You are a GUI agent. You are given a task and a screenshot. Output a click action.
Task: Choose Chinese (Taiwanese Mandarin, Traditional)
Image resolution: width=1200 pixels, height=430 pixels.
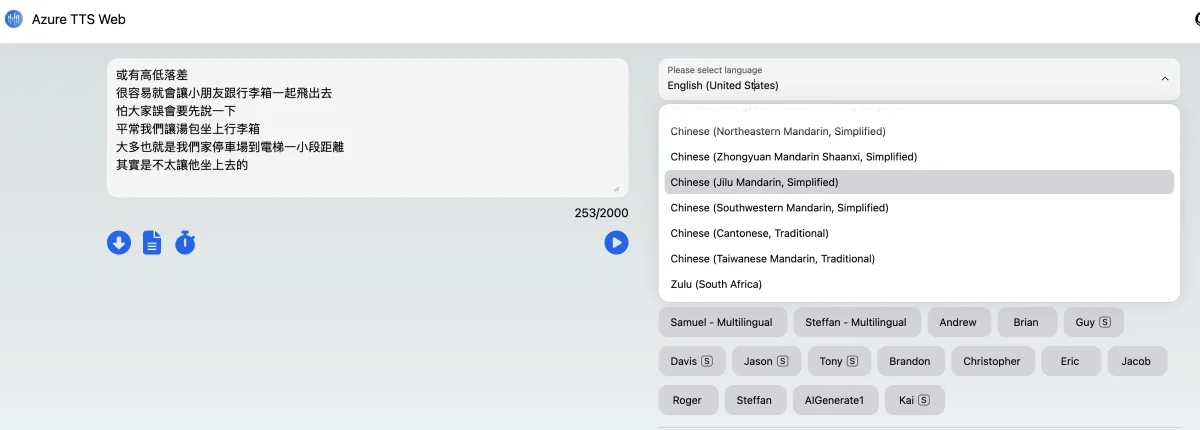772,258
